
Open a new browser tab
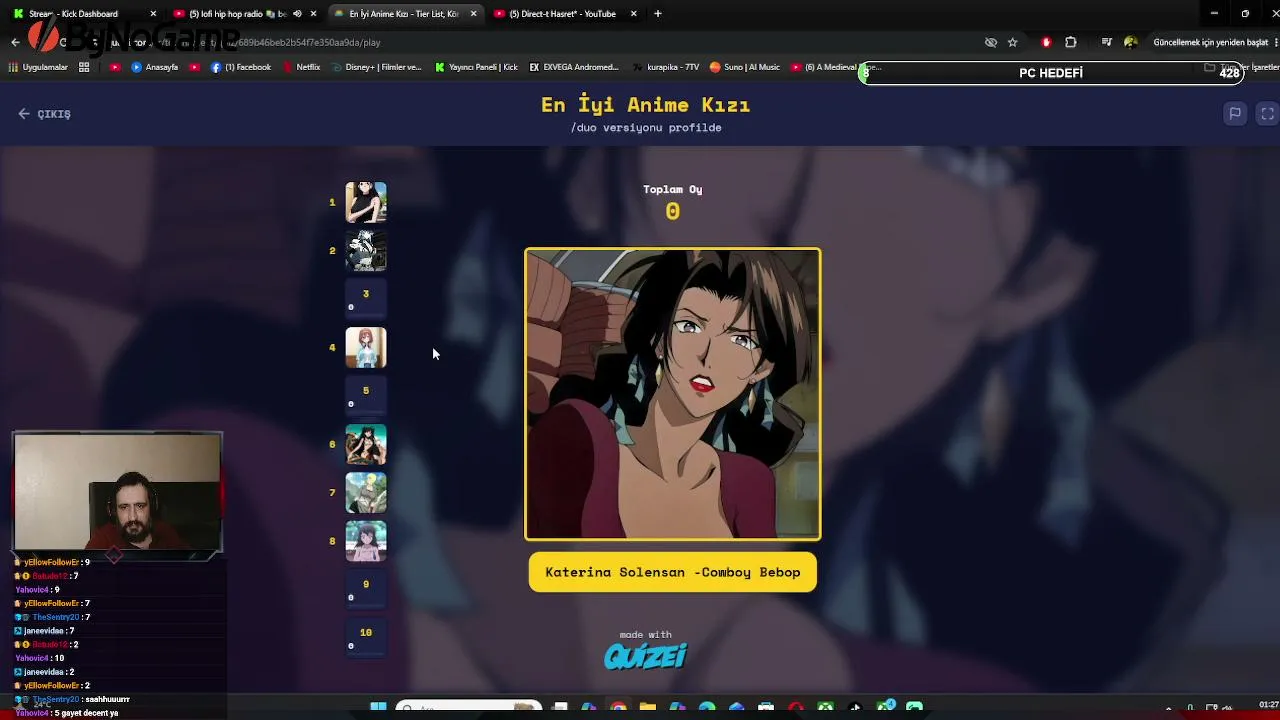(x=657, y=14)
